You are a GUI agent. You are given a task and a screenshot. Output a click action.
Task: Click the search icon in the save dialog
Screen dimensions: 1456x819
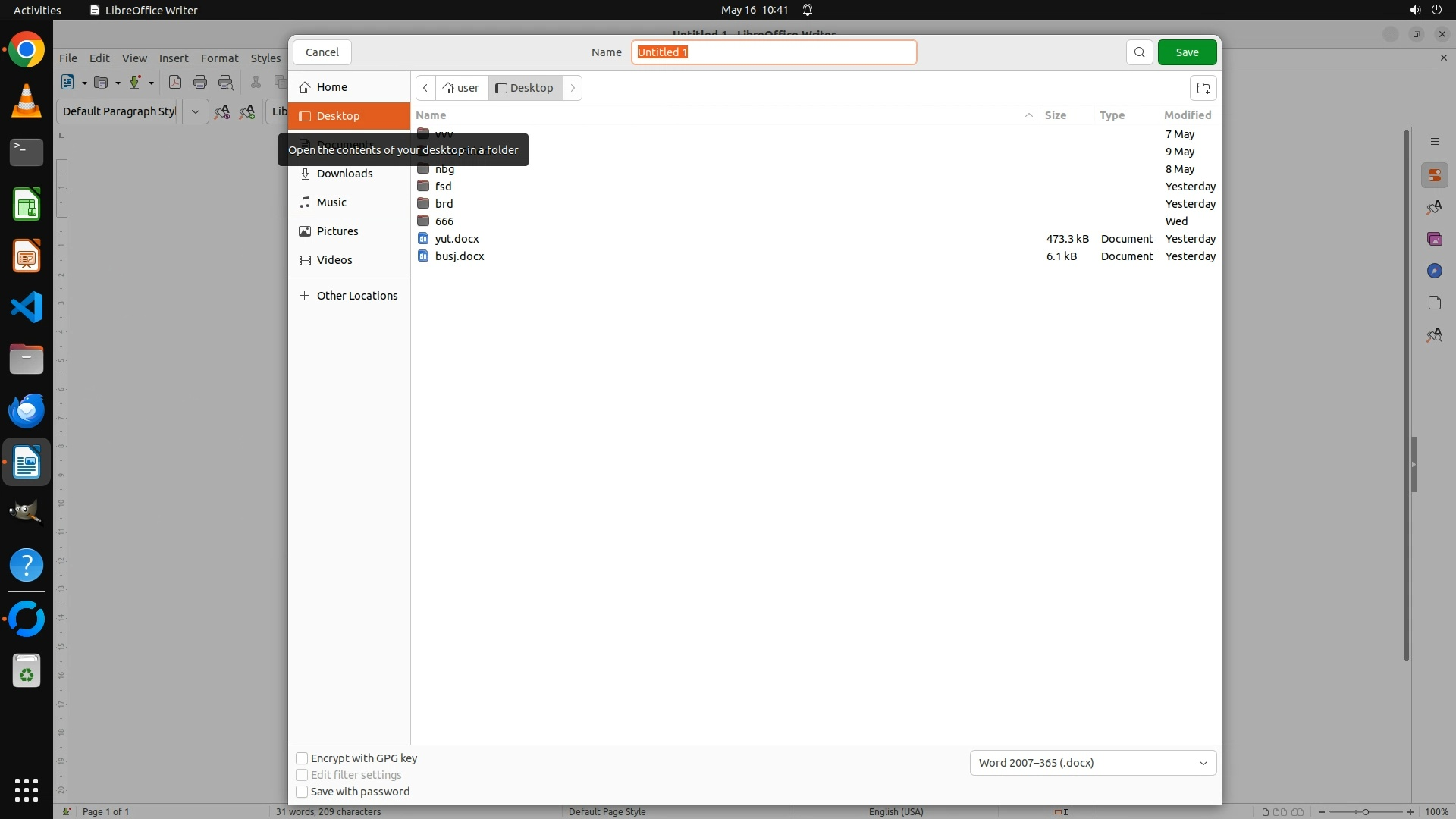pos(1139,52)
